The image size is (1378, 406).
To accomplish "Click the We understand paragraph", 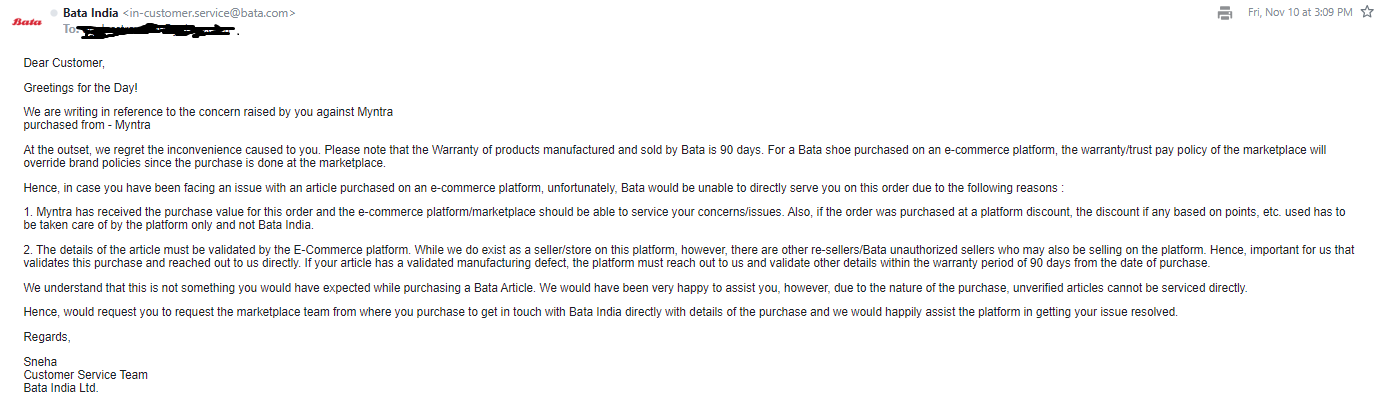I will click(635, 287).
